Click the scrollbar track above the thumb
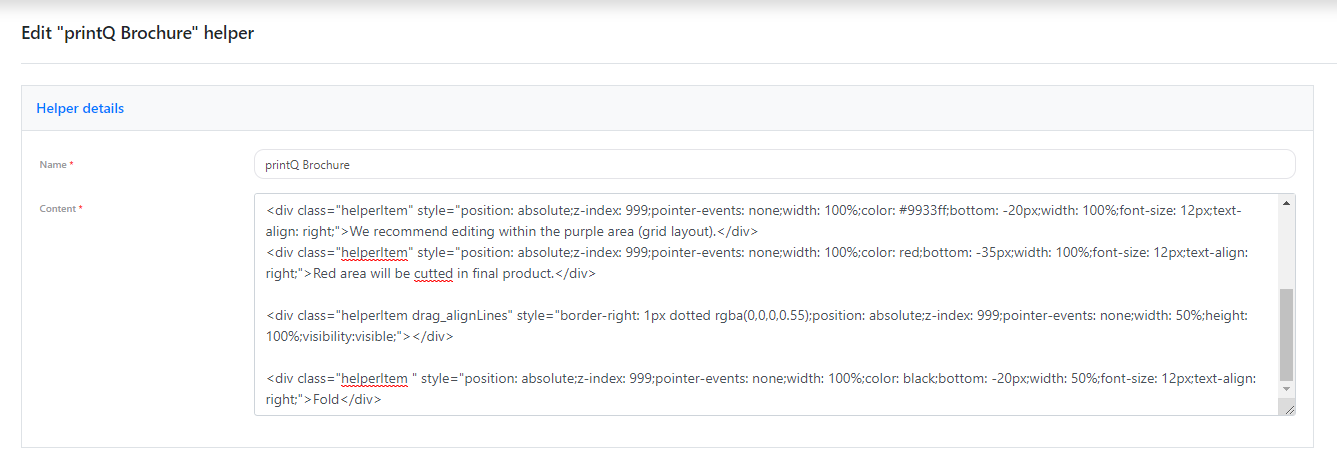Screen dimensions: 1337x469 pos(1286,249)
